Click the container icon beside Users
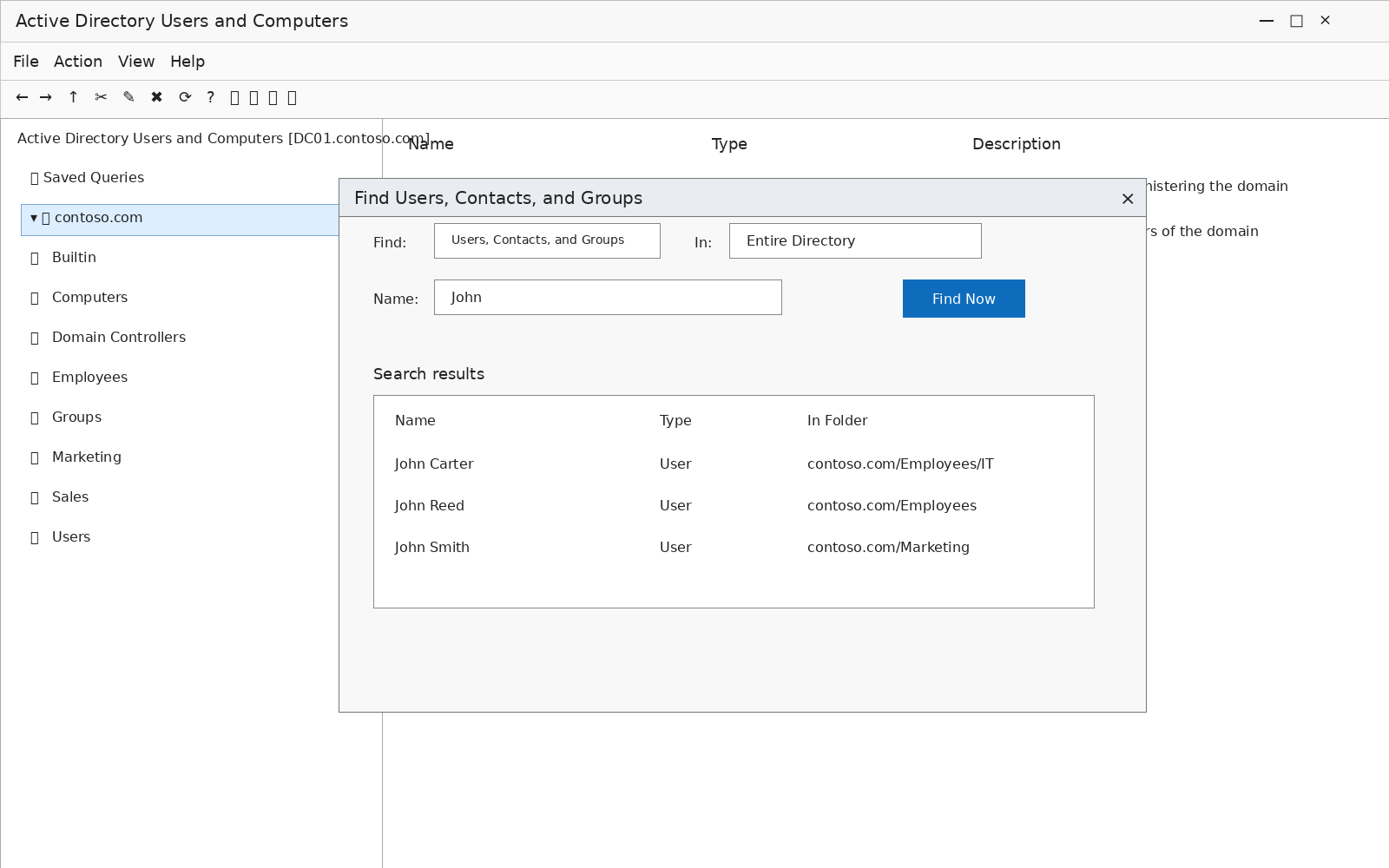Screen dimensions: 1389x868 click(35, 537)
